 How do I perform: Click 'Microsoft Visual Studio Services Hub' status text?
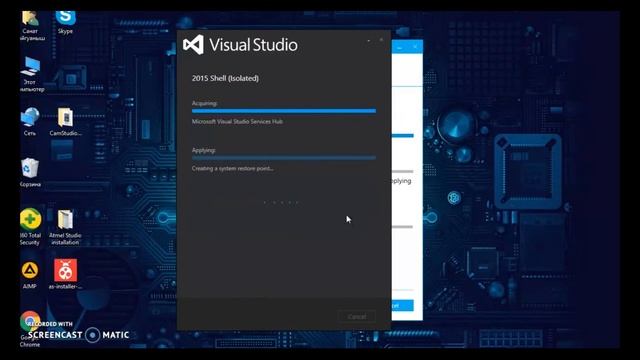click(x=237, y=122)
